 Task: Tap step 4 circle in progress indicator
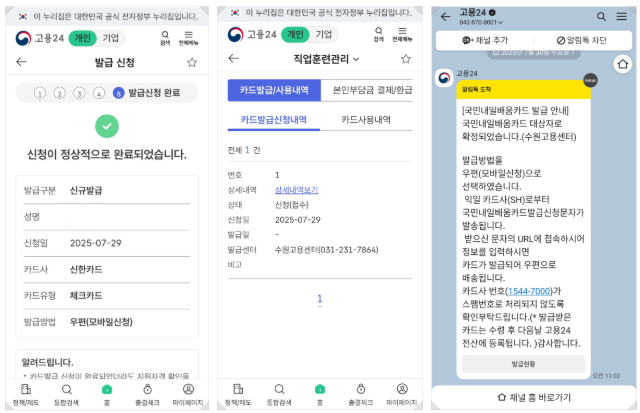(99, 93)
